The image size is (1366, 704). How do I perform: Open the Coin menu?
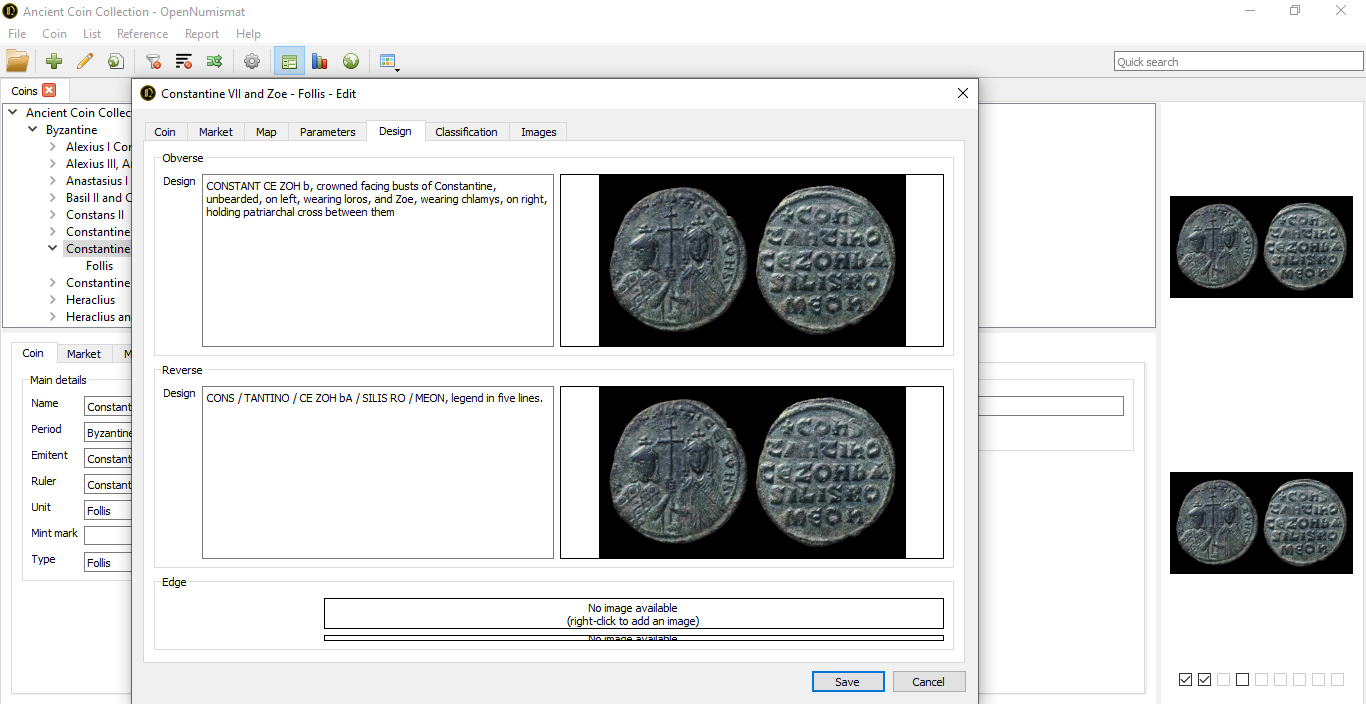(x=54, y=34)
